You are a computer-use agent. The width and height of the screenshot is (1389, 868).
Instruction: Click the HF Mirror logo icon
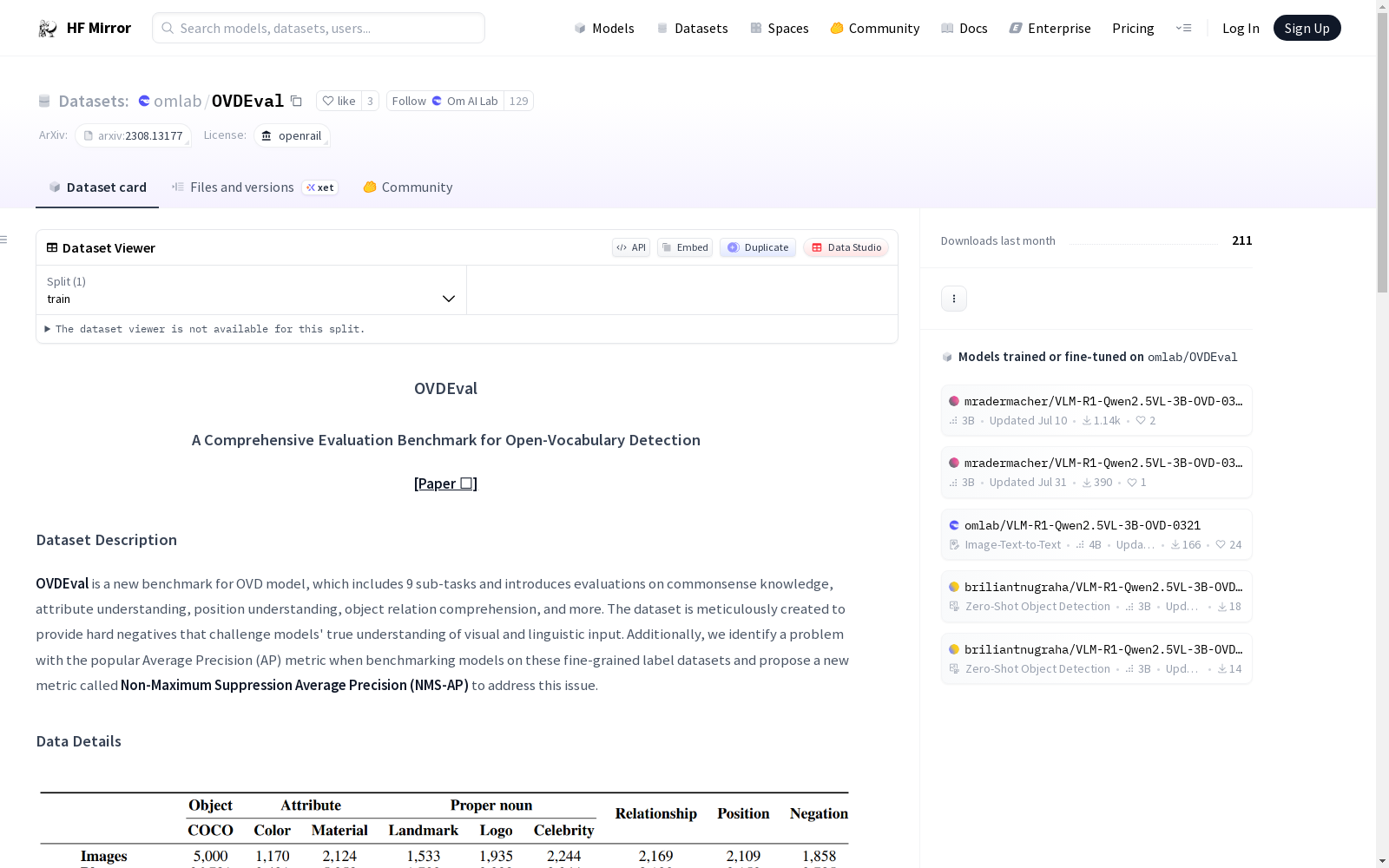click(48, 29)
